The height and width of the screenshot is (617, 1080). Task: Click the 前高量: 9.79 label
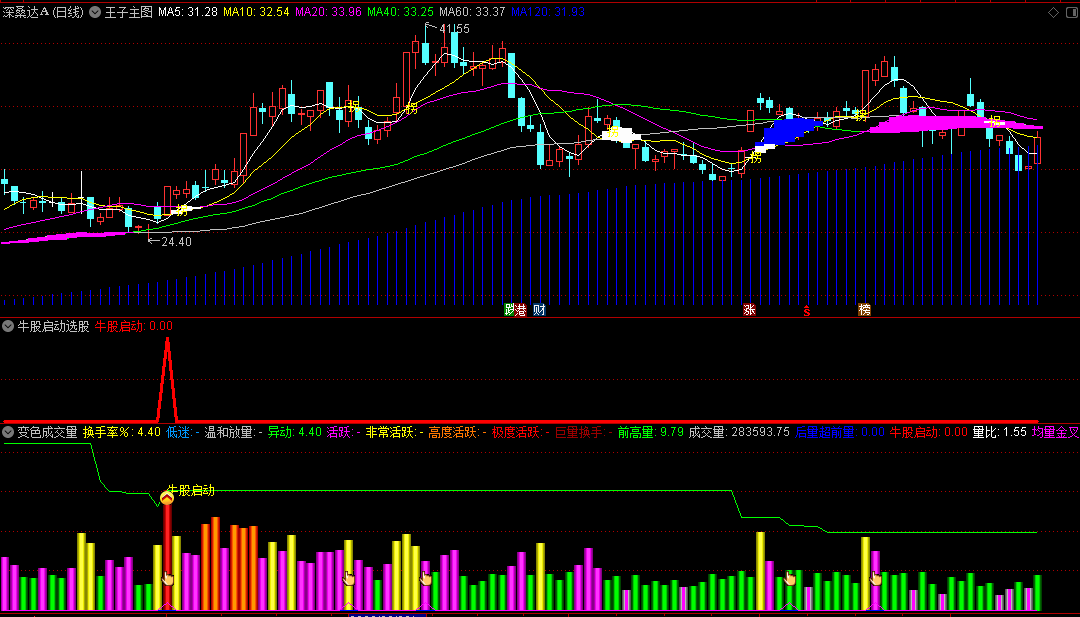pos(651,432)
